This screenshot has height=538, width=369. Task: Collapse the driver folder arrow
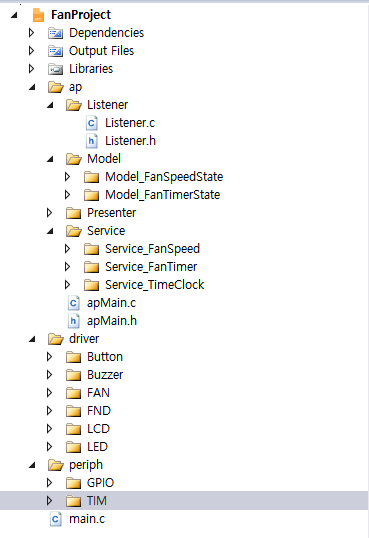(x=32, y=339)
